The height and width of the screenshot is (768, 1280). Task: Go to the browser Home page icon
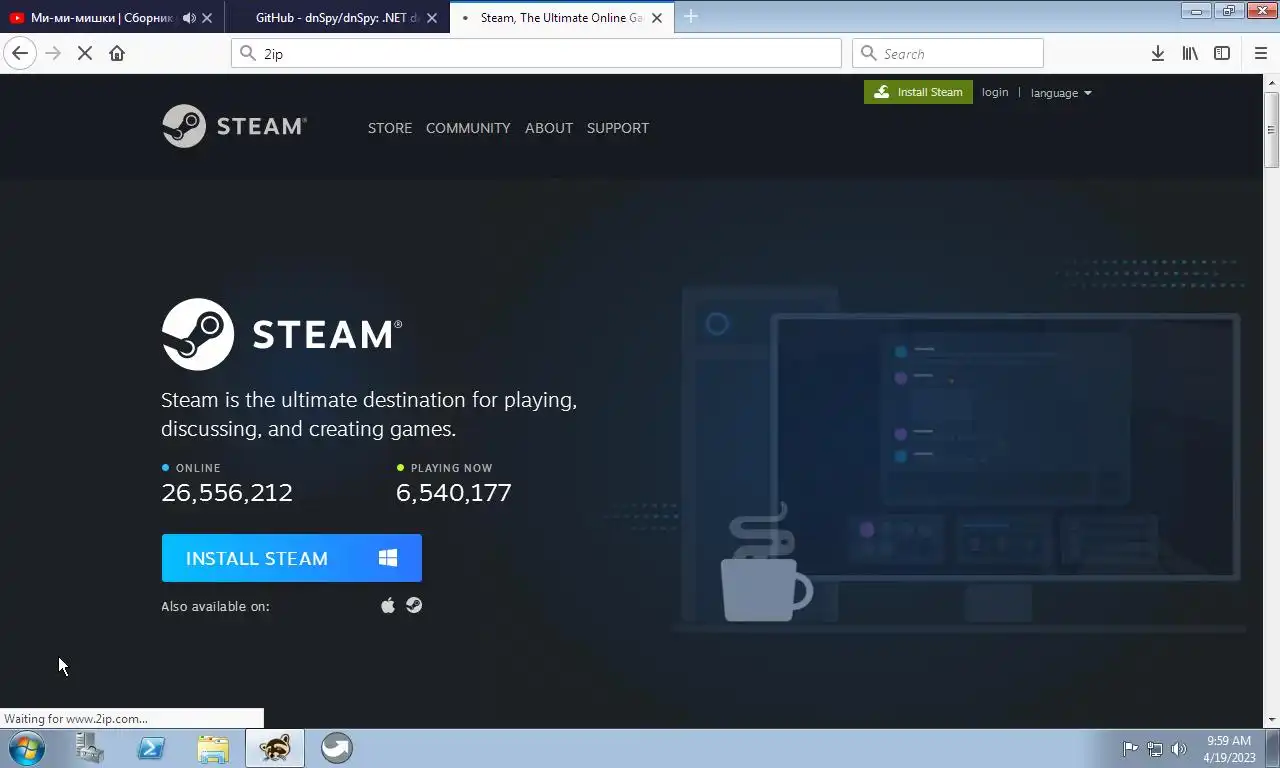pyautogui.click(x=117, y=53)
